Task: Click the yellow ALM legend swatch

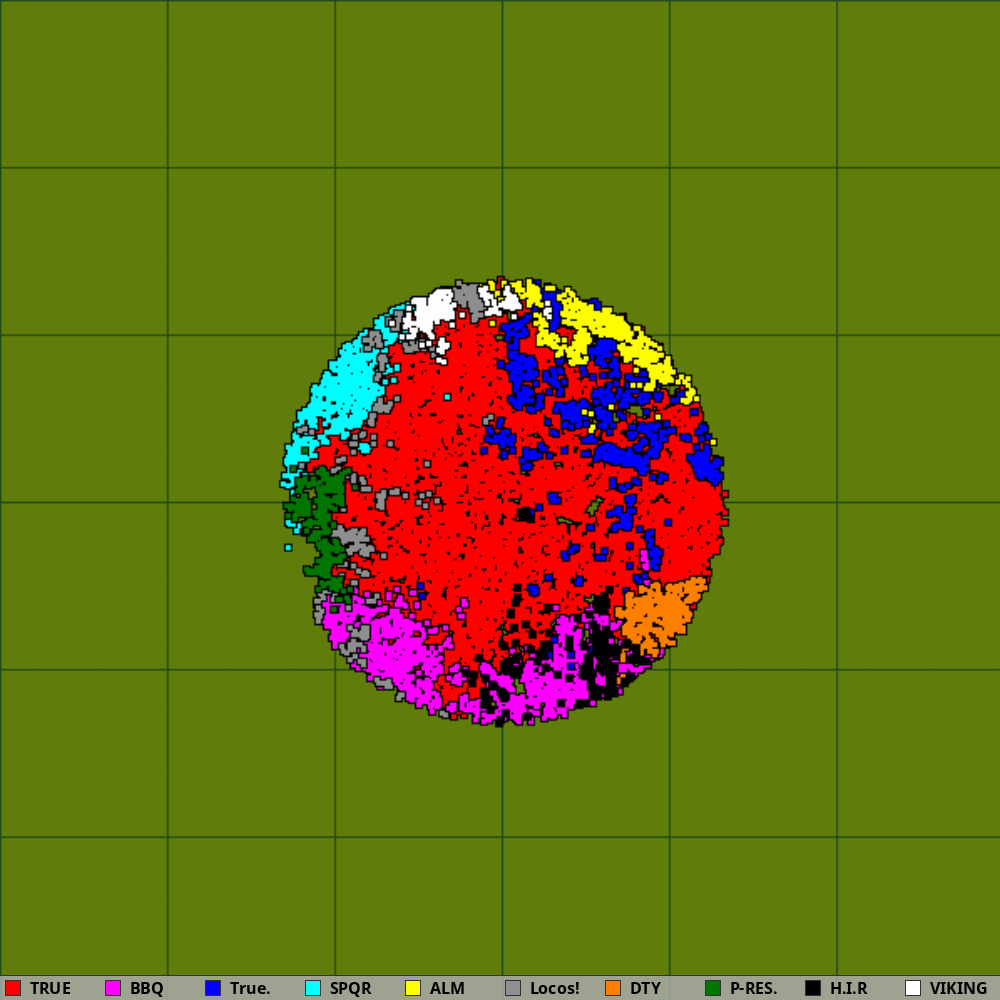Action: pyautogui.click(x=413, y=988)
